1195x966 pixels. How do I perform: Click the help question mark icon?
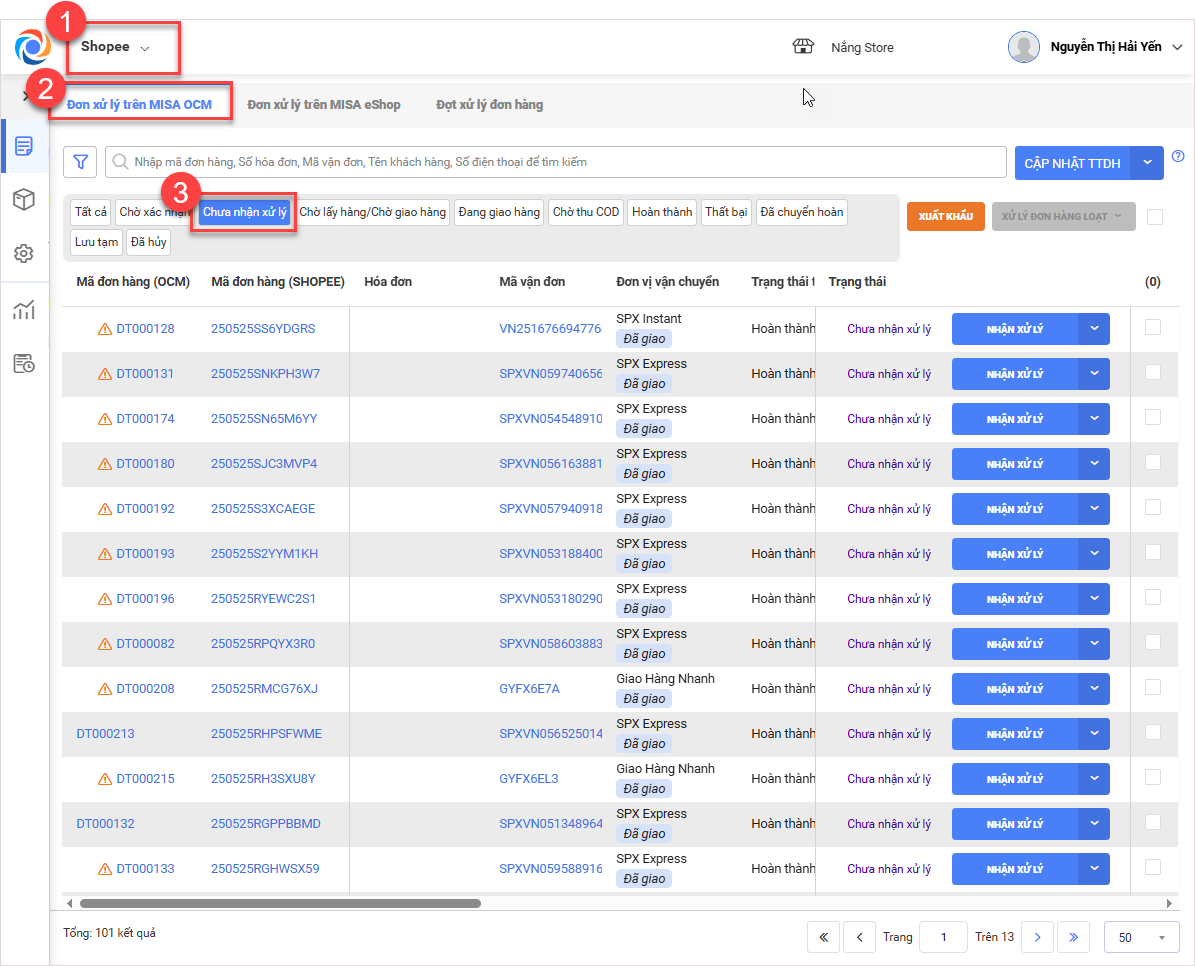pyautogui.click(x=1178, y=156)
